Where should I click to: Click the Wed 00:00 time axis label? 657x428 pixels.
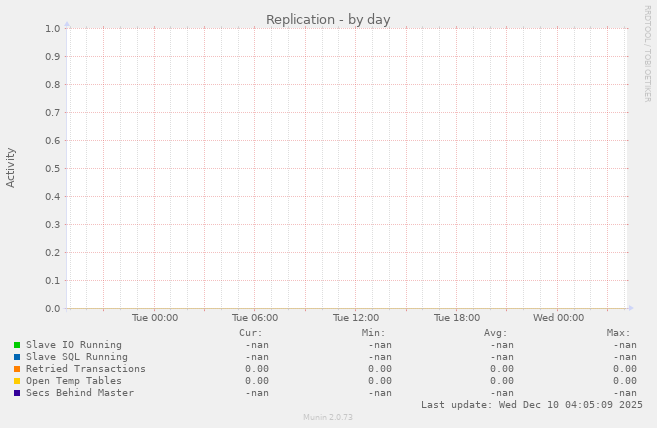(x=558, y=318)
